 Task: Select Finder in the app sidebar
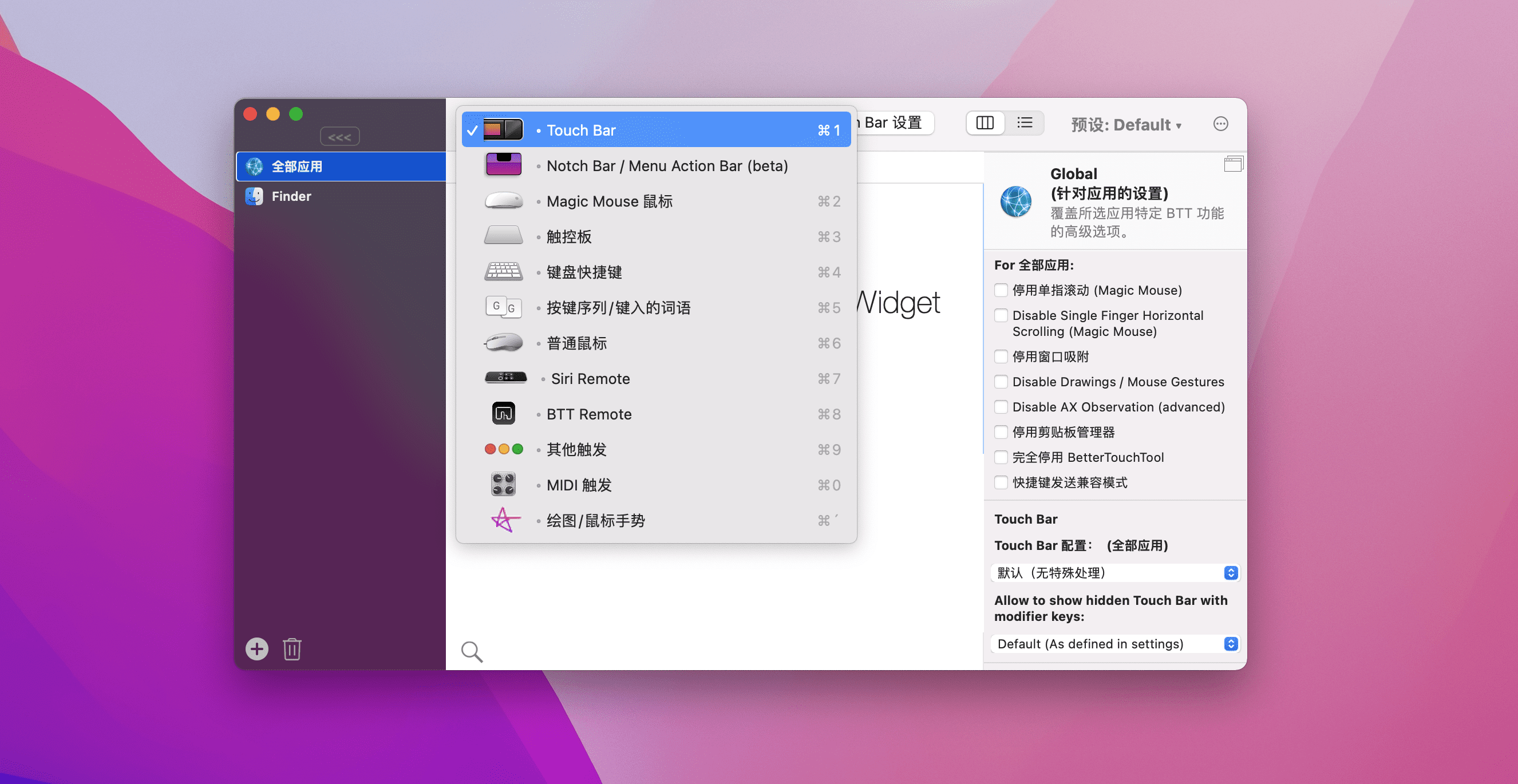[291, 196]
